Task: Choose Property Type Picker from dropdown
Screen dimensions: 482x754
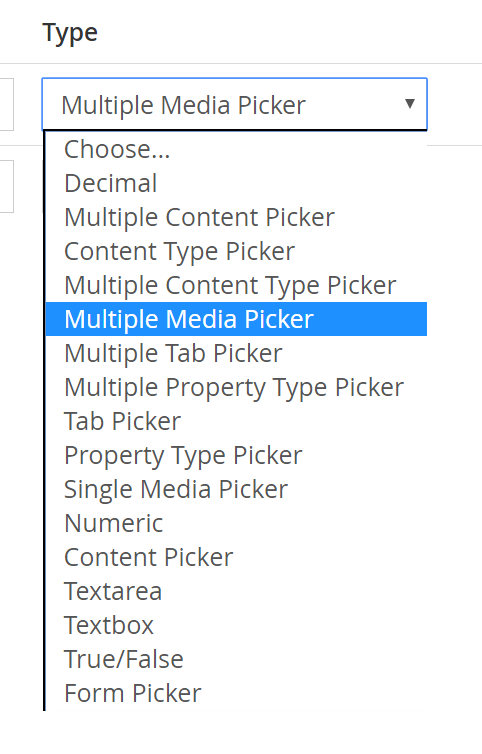Action: (x=236, y=455)
